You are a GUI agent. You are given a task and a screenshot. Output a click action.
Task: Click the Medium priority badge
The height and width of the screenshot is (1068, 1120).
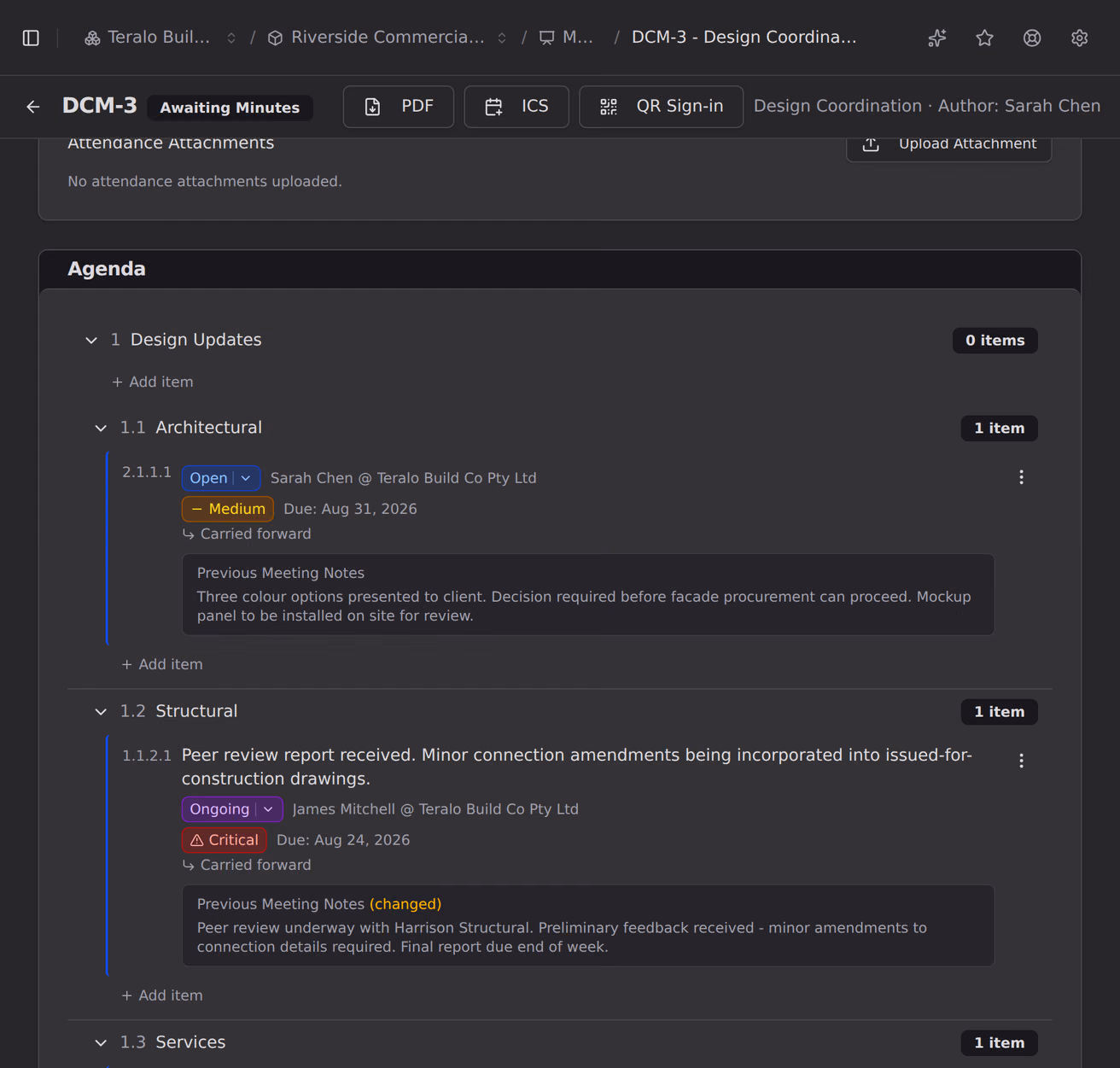[228, 509]
